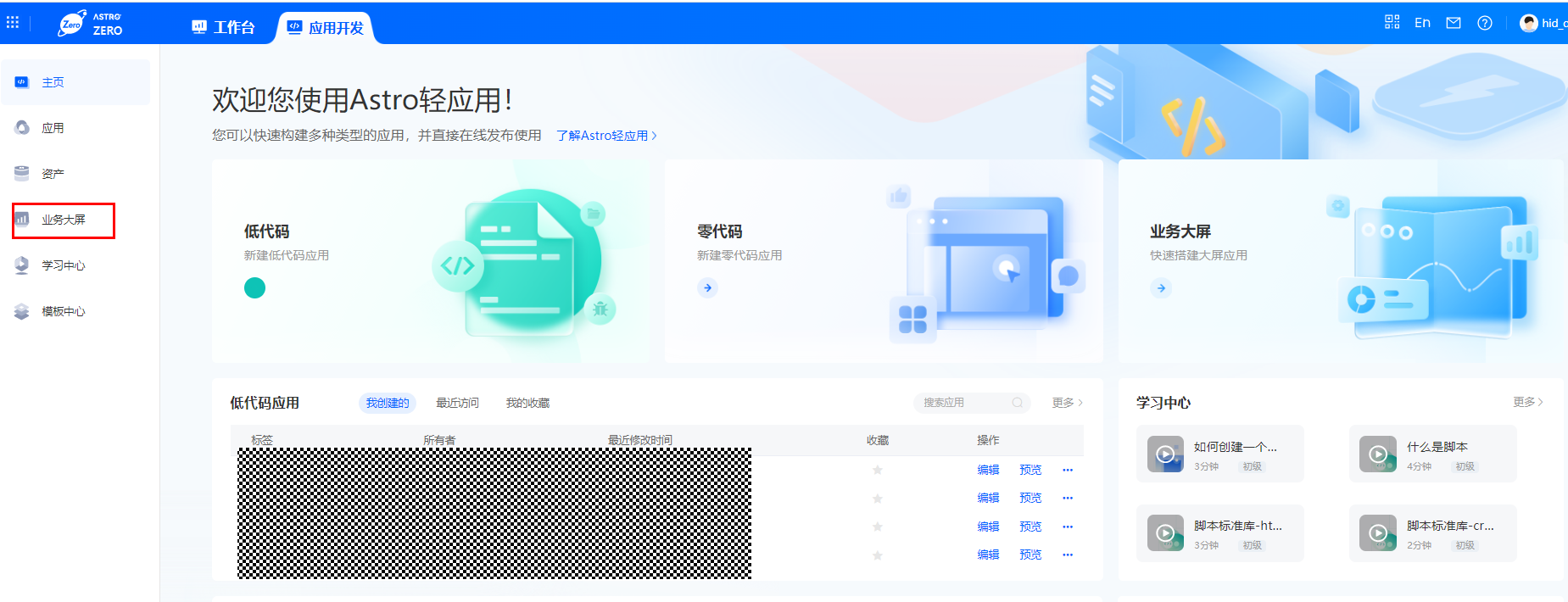Viewport: 1568px width, 602px height.
Task: Select the 我创建的 filter tab
Action: tap(387, 403)
